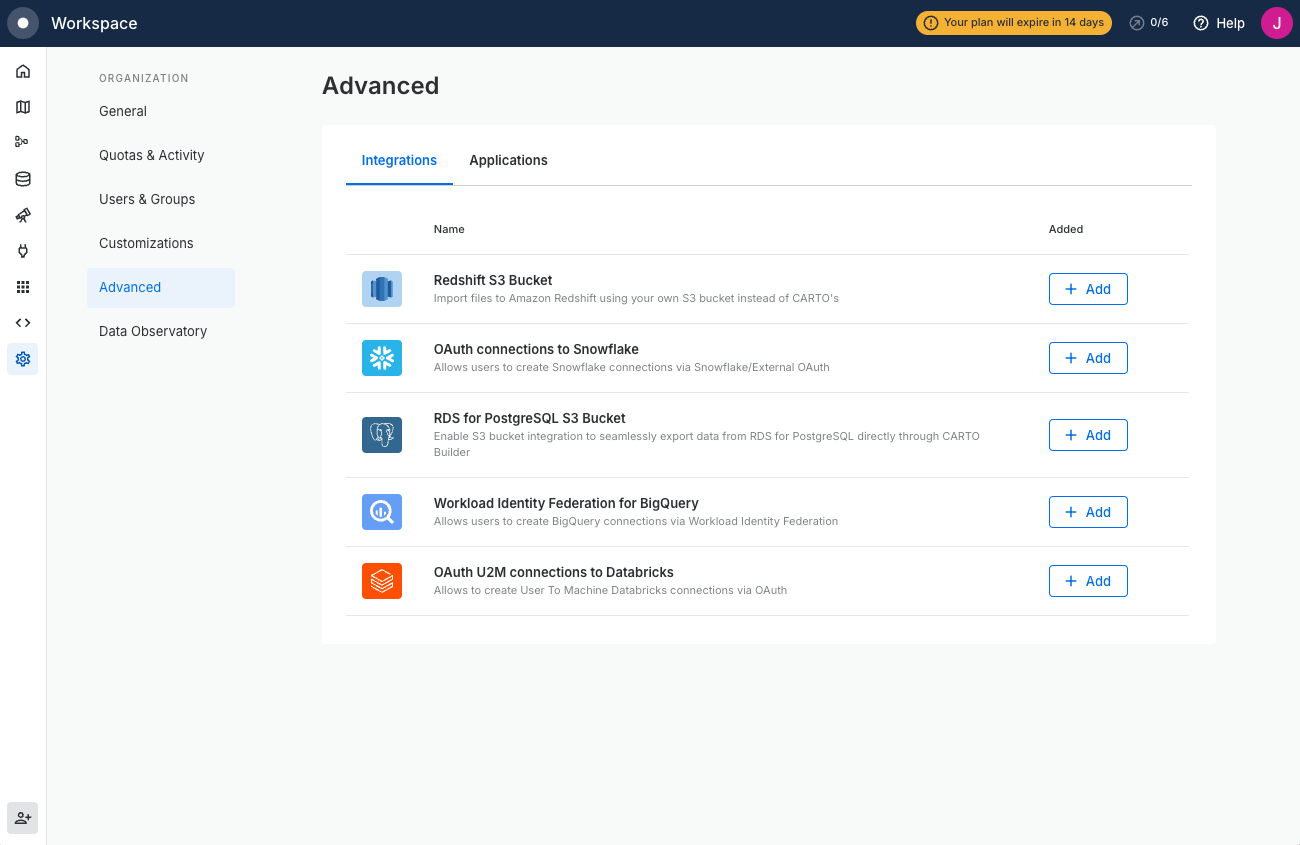
Task: Add OAuth connections to Snowflake
Action: (1087, 358)
